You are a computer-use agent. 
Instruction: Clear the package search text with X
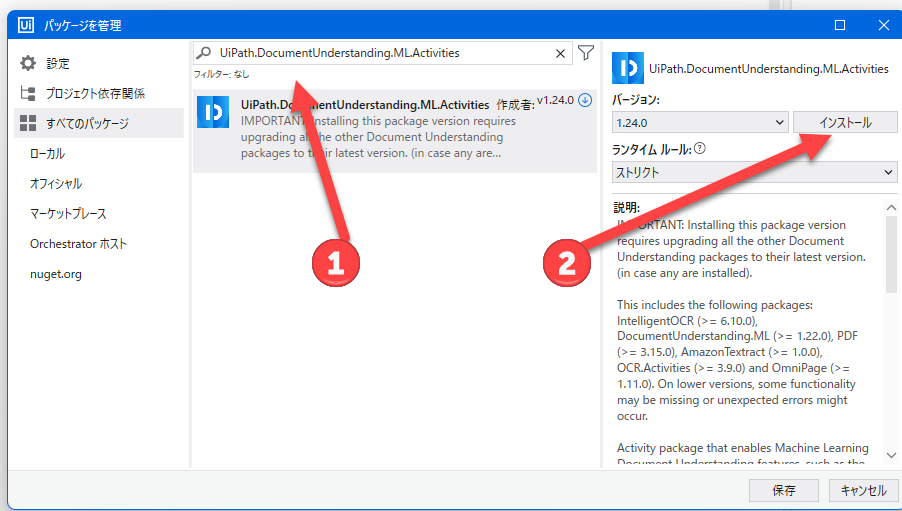(560, 54)
